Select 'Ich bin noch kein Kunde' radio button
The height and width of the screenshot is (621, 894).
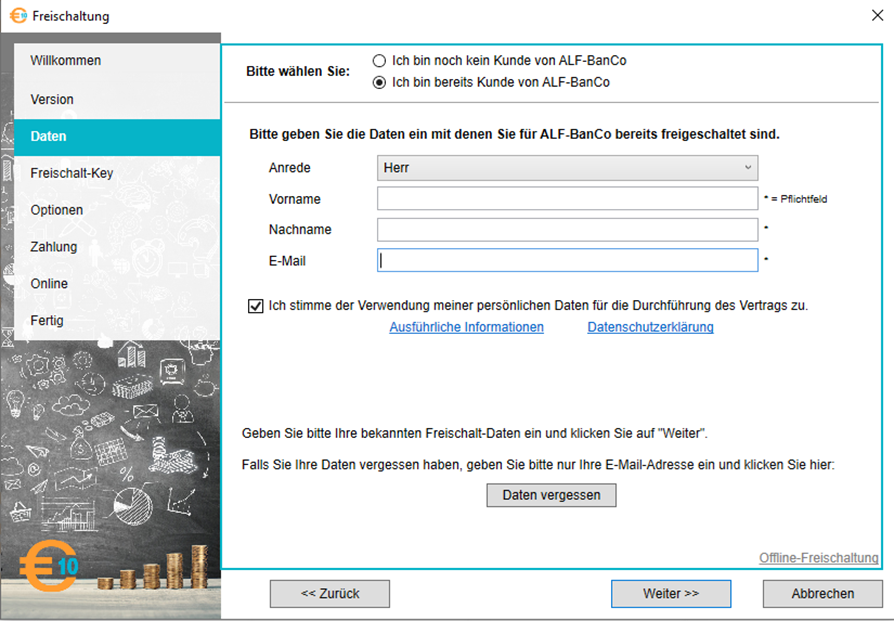click(x=379, y=61)
